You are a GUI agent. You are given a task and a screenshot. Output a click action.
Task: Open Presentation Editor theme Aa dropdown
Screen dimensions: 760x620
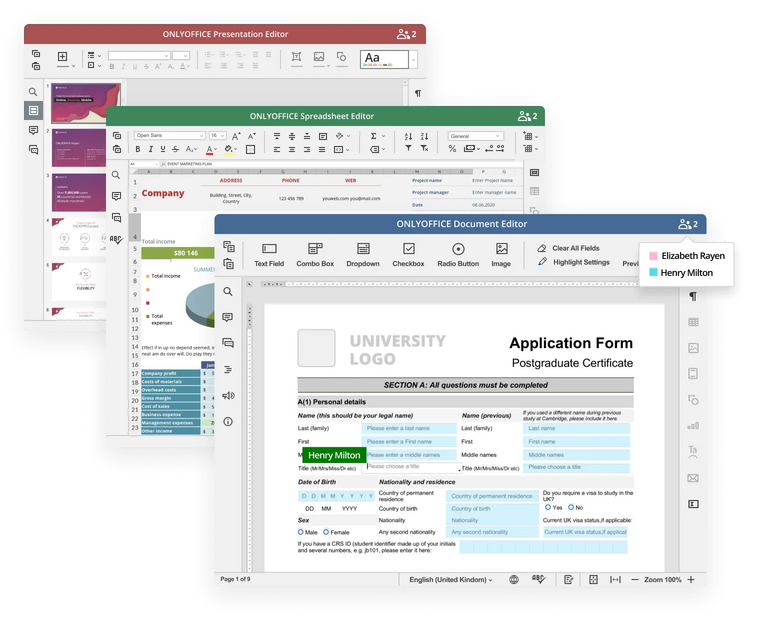[413, 60]
